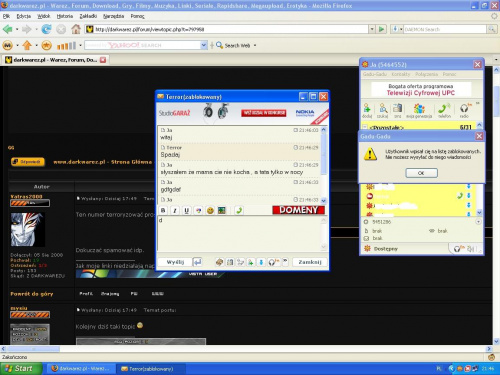Click the DOMENY advertisement banner

click(298, 210)
